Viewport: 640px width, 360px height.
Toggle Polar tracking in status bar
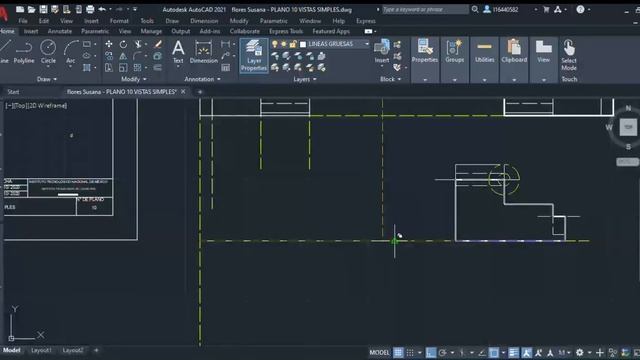pos(442,352)
